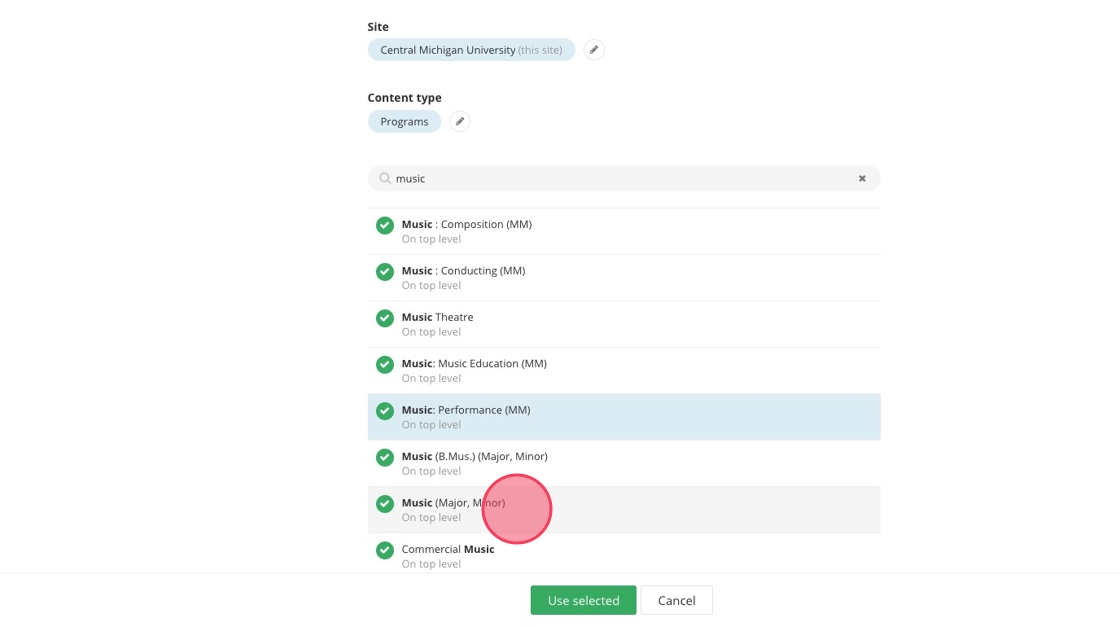Screen dimensions: 1120x627
Task: Click the magnifier icon in the search box
Action: click(385, 179)
